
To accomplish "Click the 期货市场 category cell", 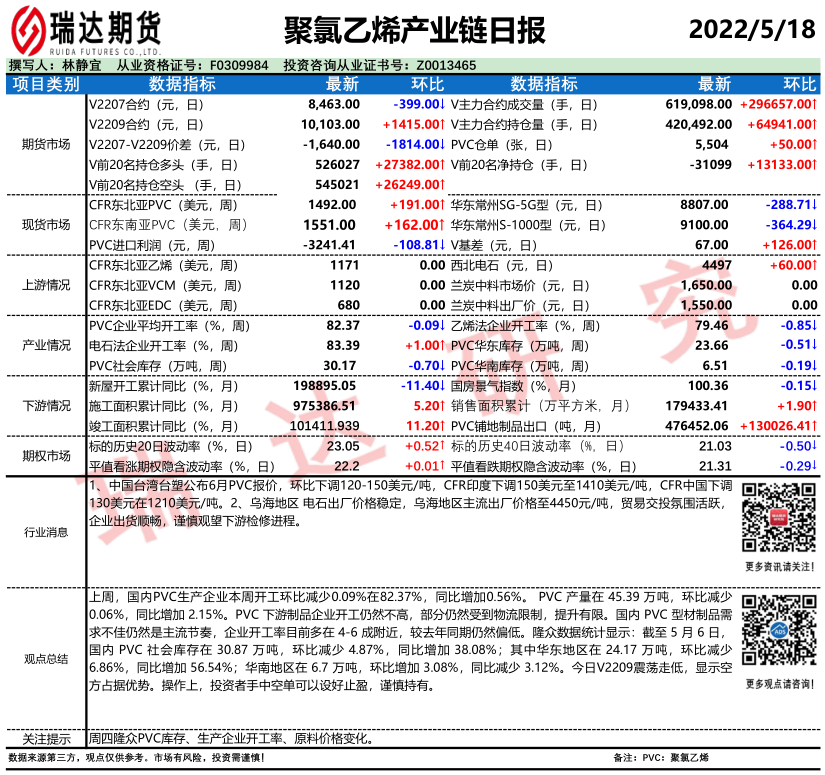I will click(46, 144).
